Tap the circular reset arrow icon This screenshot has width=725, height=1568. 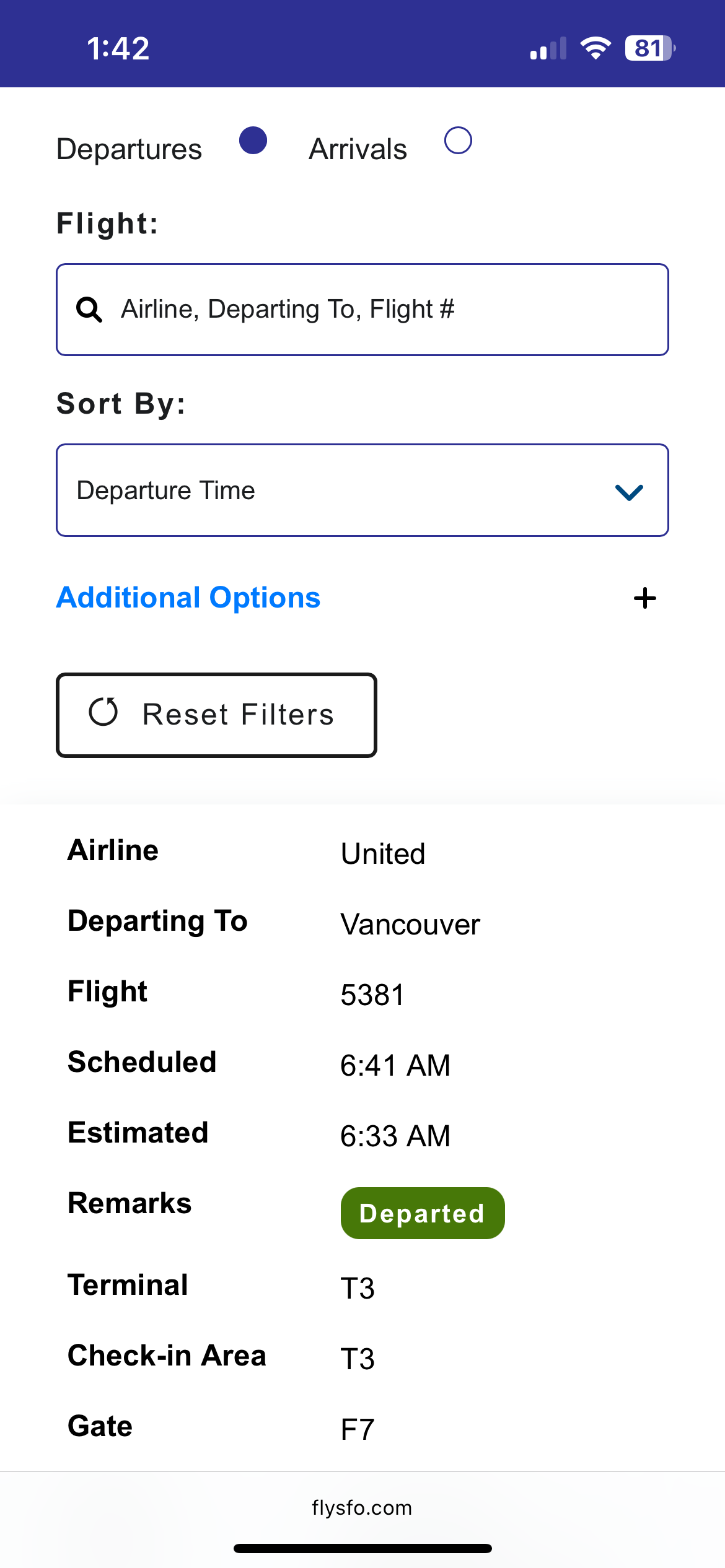[103, 712]
